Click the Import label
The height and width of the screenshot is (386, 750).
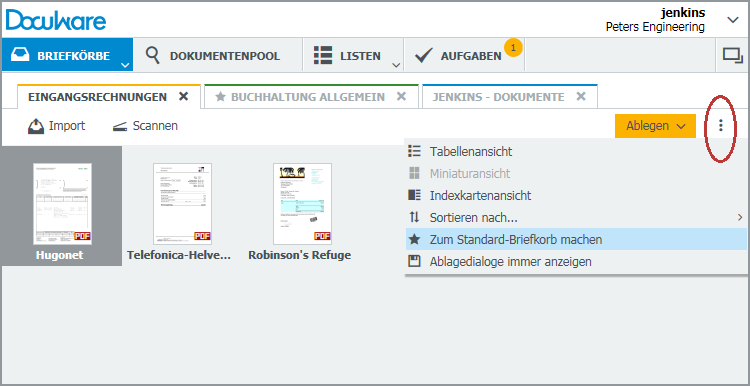pos(67,126)
